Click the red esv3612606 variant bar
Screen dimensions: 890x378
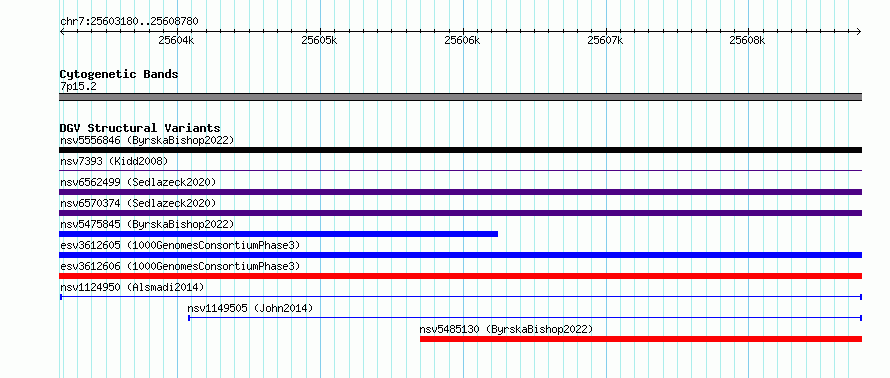click(460, 276)
